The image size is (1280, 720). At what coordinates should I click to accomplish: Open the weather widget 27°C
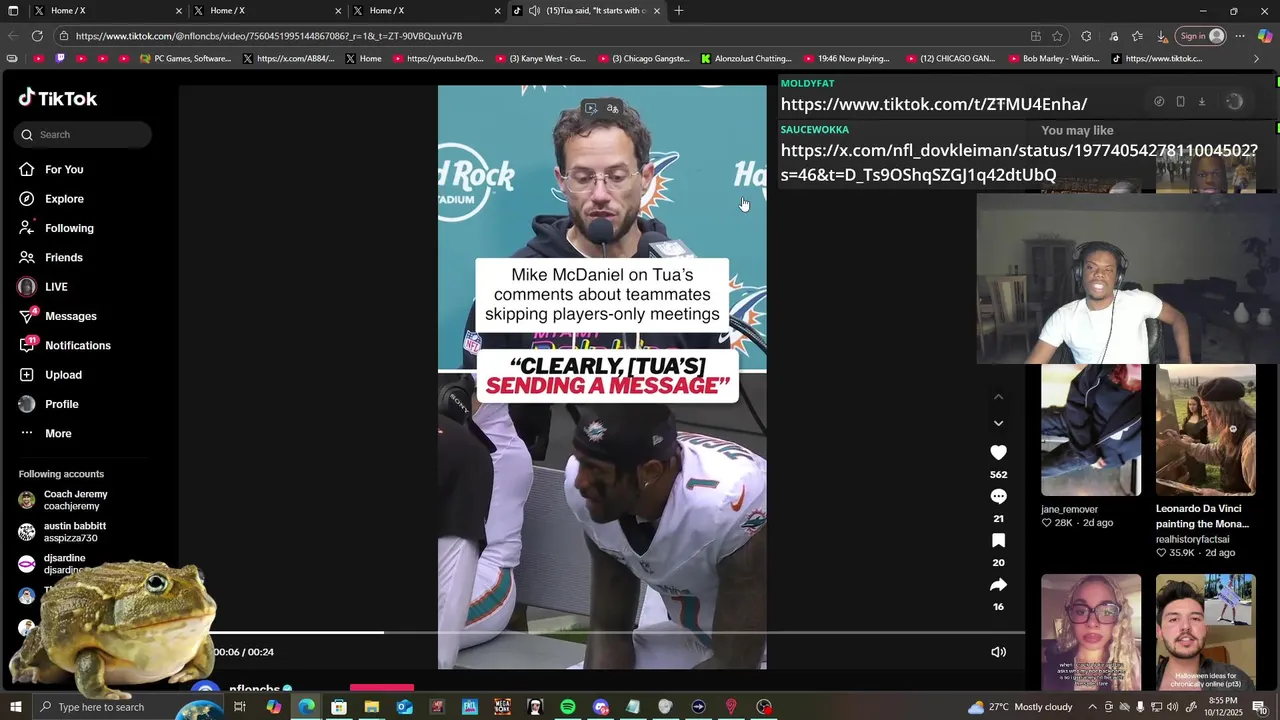(1020, 707)
